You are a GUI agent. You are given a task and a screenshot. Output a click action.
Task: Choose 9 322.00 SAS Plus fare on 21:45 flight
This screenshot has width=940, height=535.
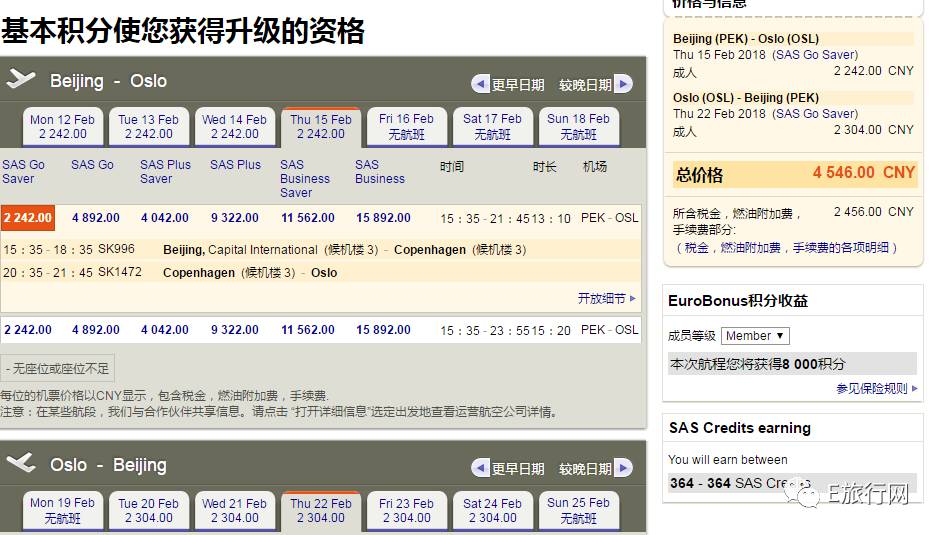click(235, 218)
